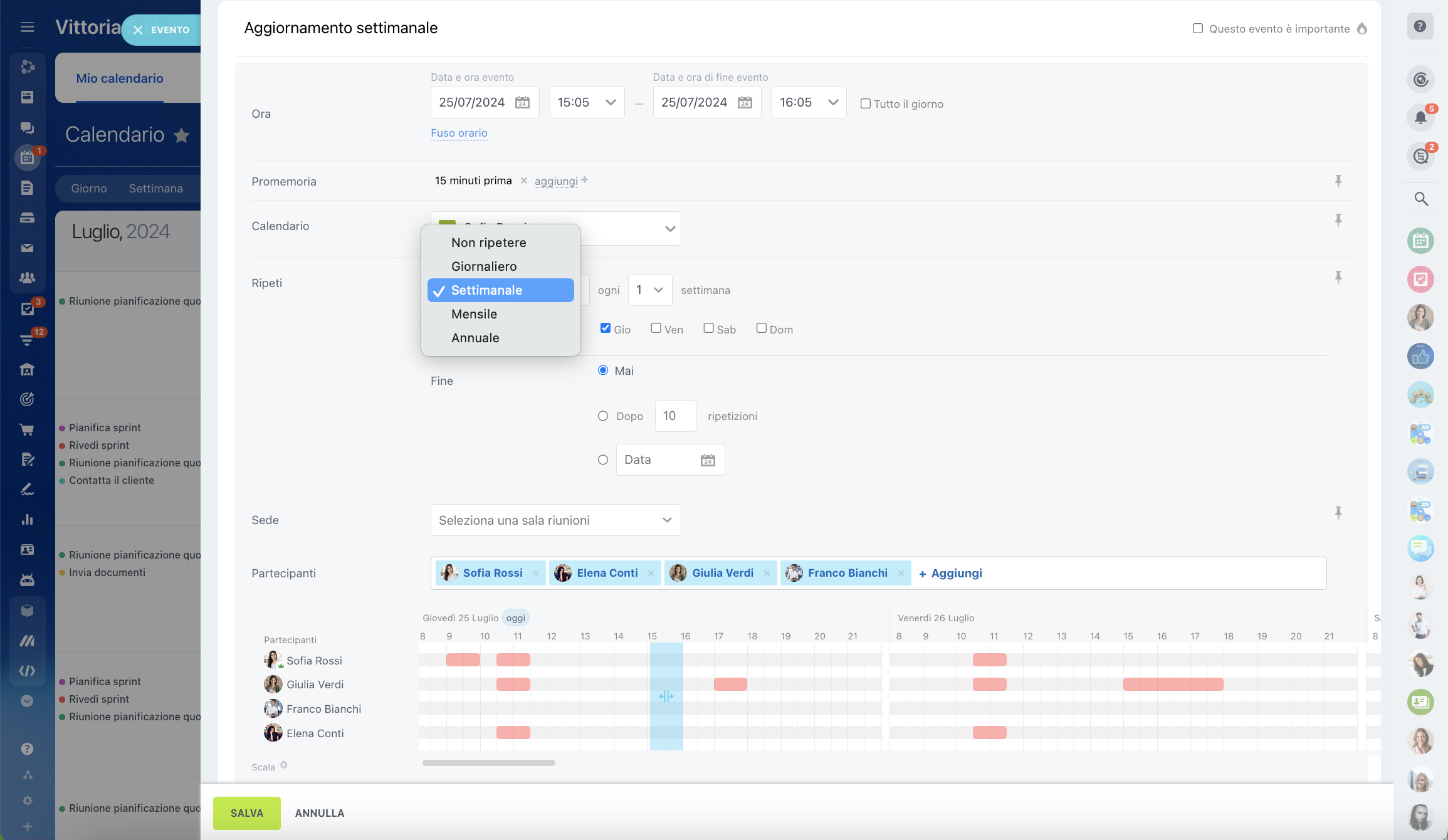This screenshot has height=840, width=1448.
Task: Select Non ripetere option
Action: pyautogui.click(x=488, y=243)
